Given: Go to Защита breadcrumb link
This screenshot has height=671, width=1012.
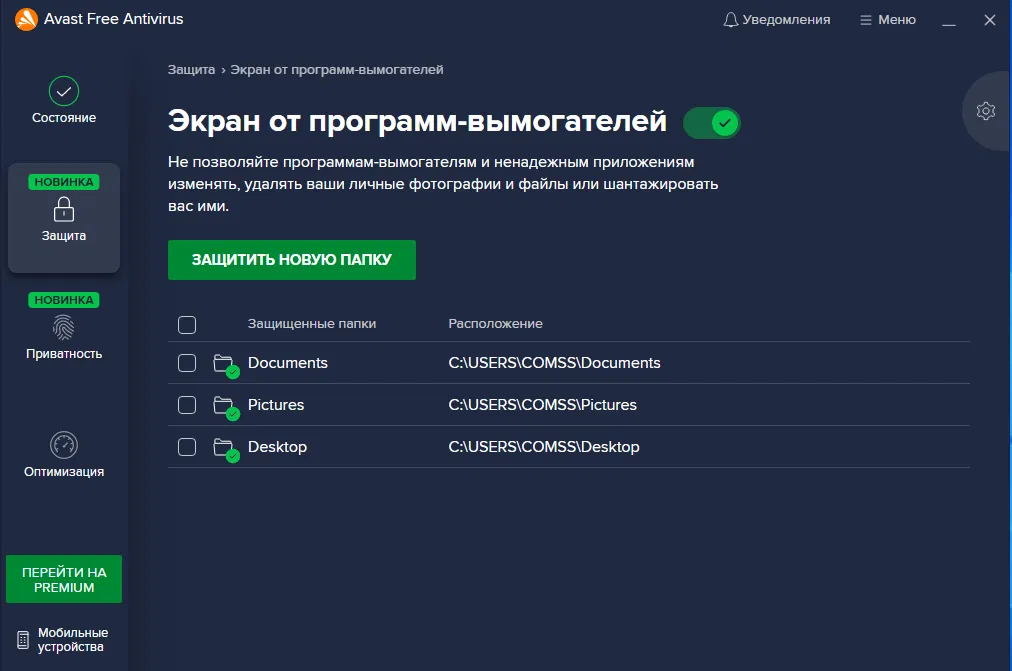Looking at the screenshot, I should [191, 70].
